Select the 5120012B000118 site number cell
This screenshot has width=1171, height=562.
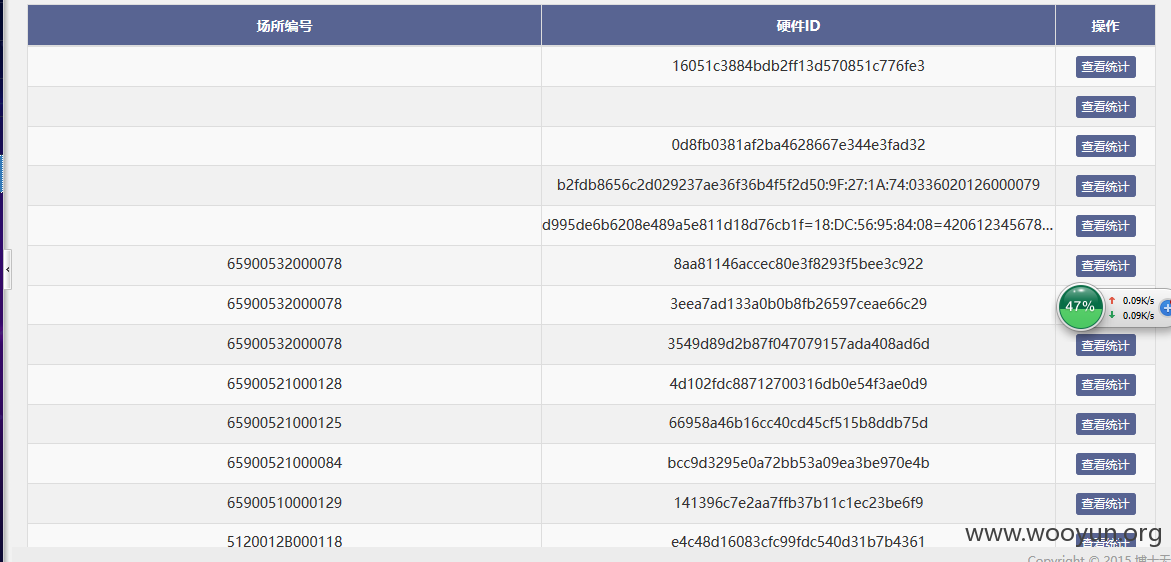click(285, 541)
